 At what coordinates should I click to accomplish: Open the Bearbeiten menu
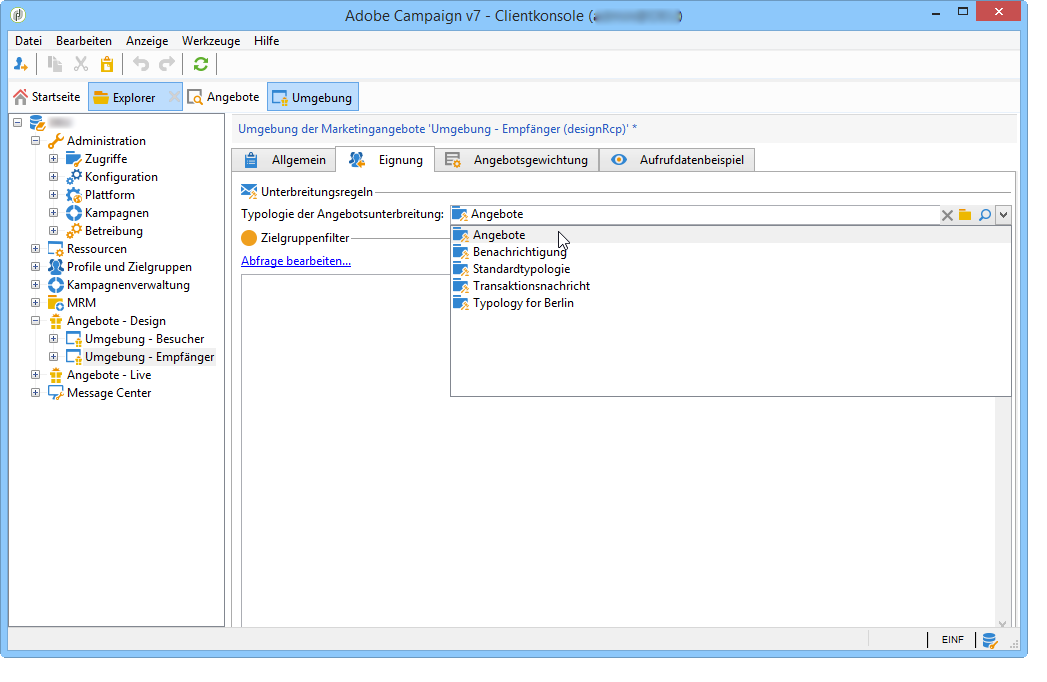coord(84,41)
